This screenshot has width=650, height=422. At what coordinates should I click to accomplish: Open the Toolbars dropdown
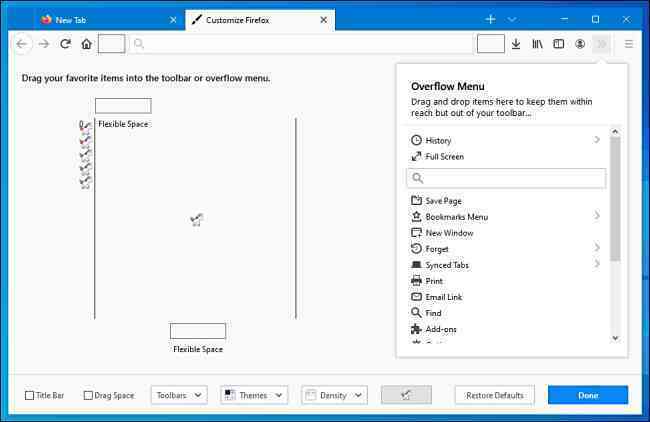tap(179, 395)
